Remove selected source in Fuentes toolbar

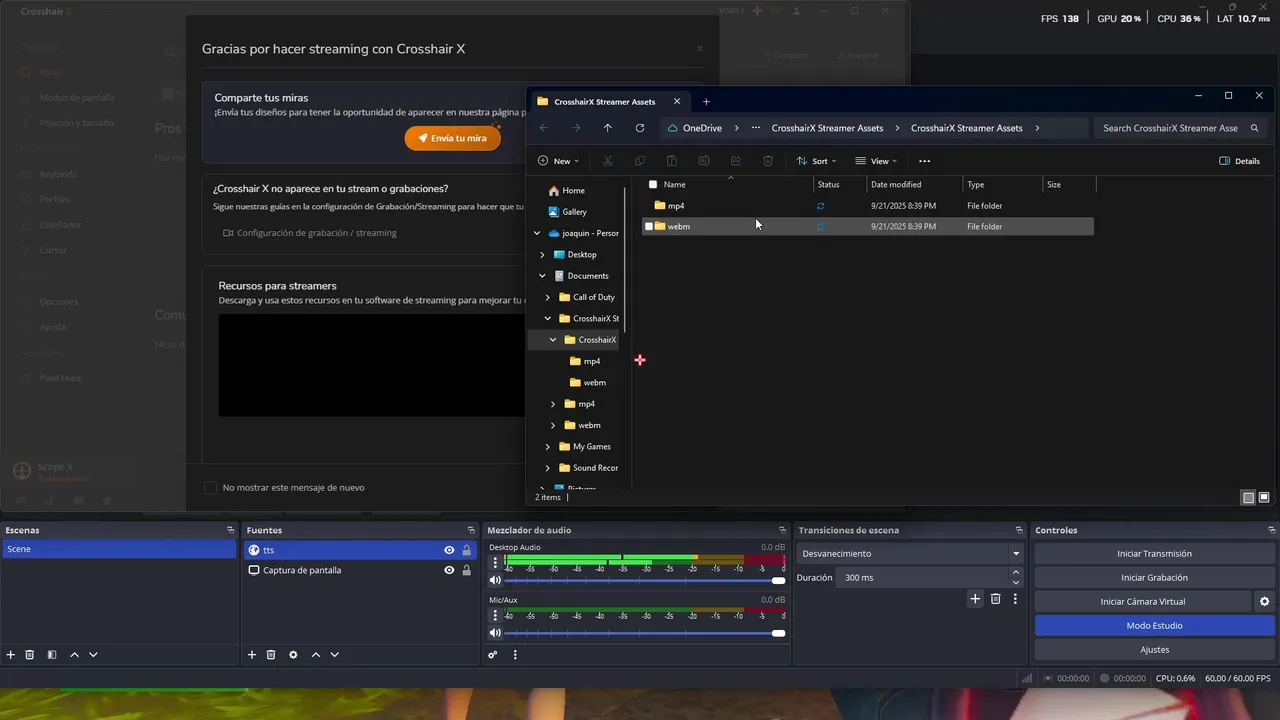(x=271, y=655)
